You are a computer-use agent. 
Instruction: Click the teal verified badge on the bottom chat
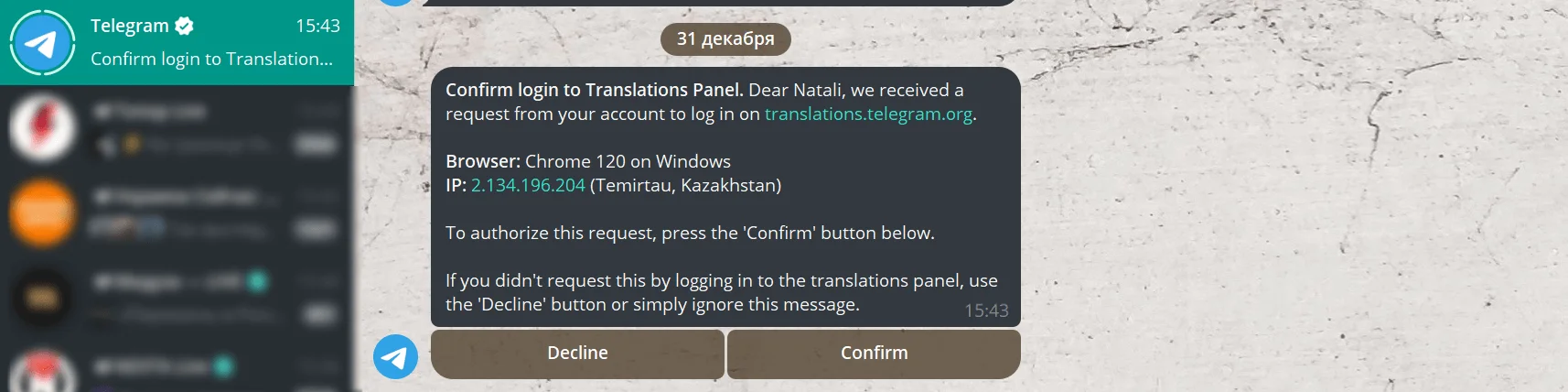pyautogui.click(x=223, y=367)
